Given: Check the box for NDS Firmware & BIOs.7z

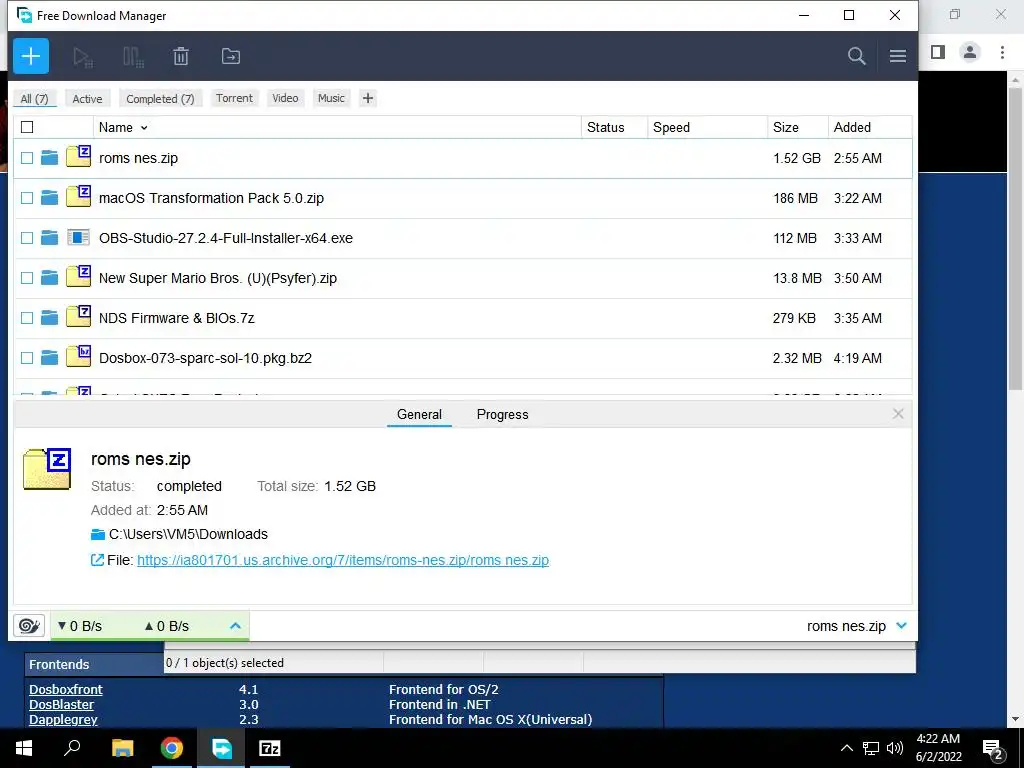Looking at the screenshot, I should (x=27, y=318).
